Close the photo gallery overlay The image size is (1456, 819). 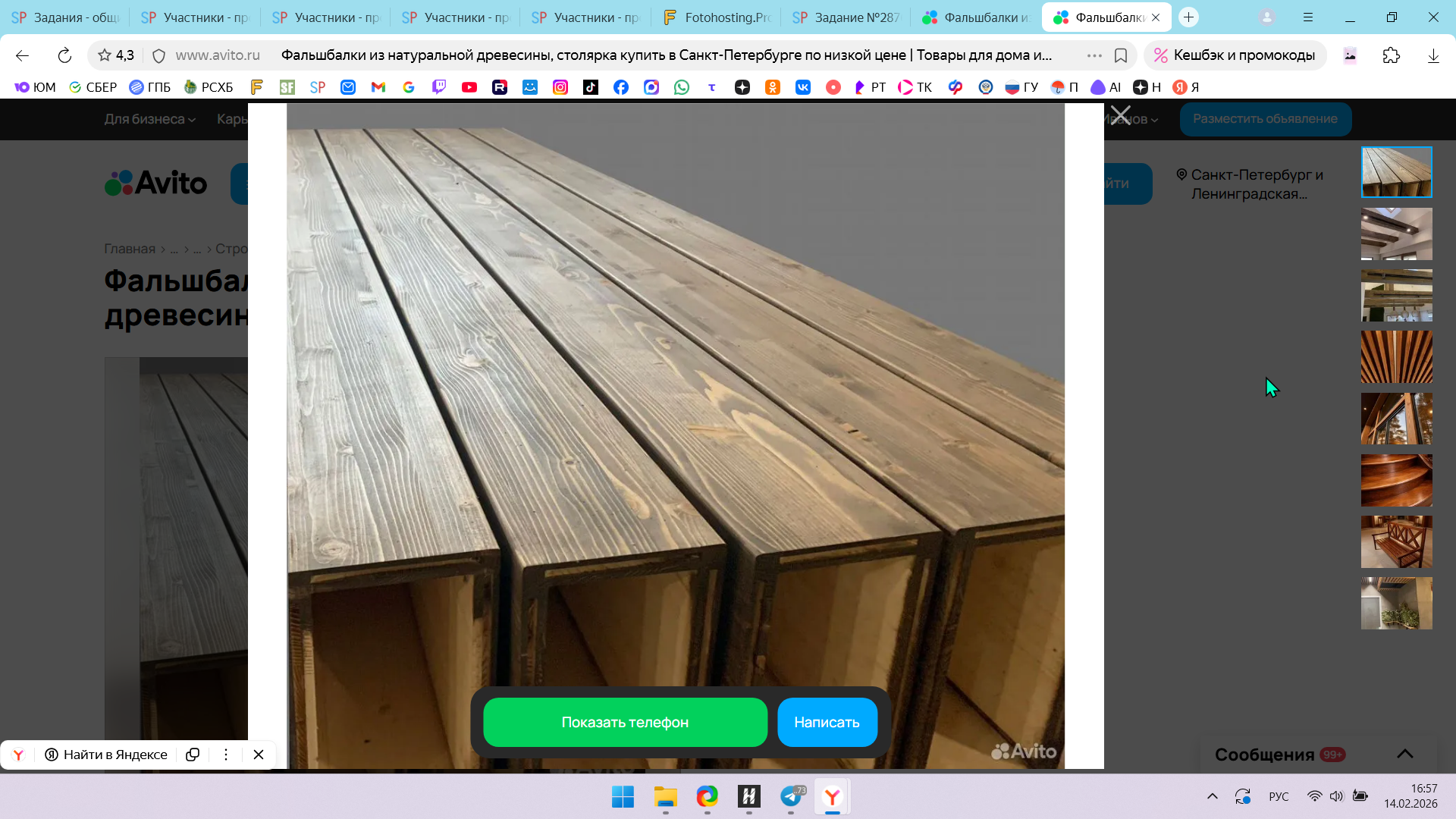[x=1120, y=116]
